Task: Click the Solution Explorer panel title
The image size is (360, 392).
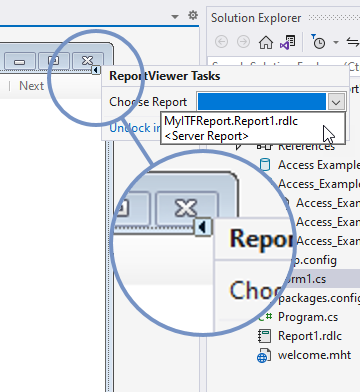Action: [x=256, y=18]
